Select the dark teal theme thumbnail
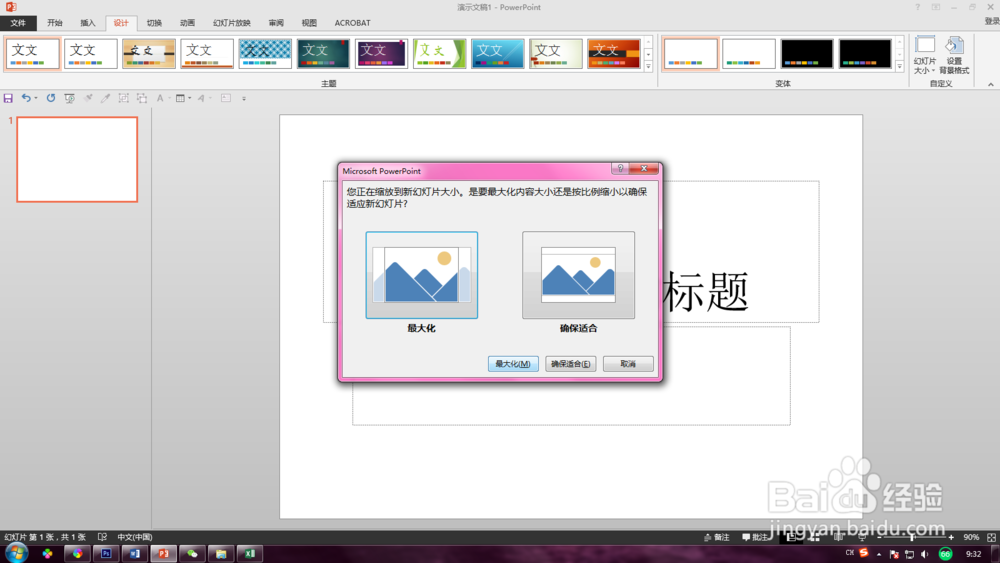1000x563 pixels. (323, 54)
